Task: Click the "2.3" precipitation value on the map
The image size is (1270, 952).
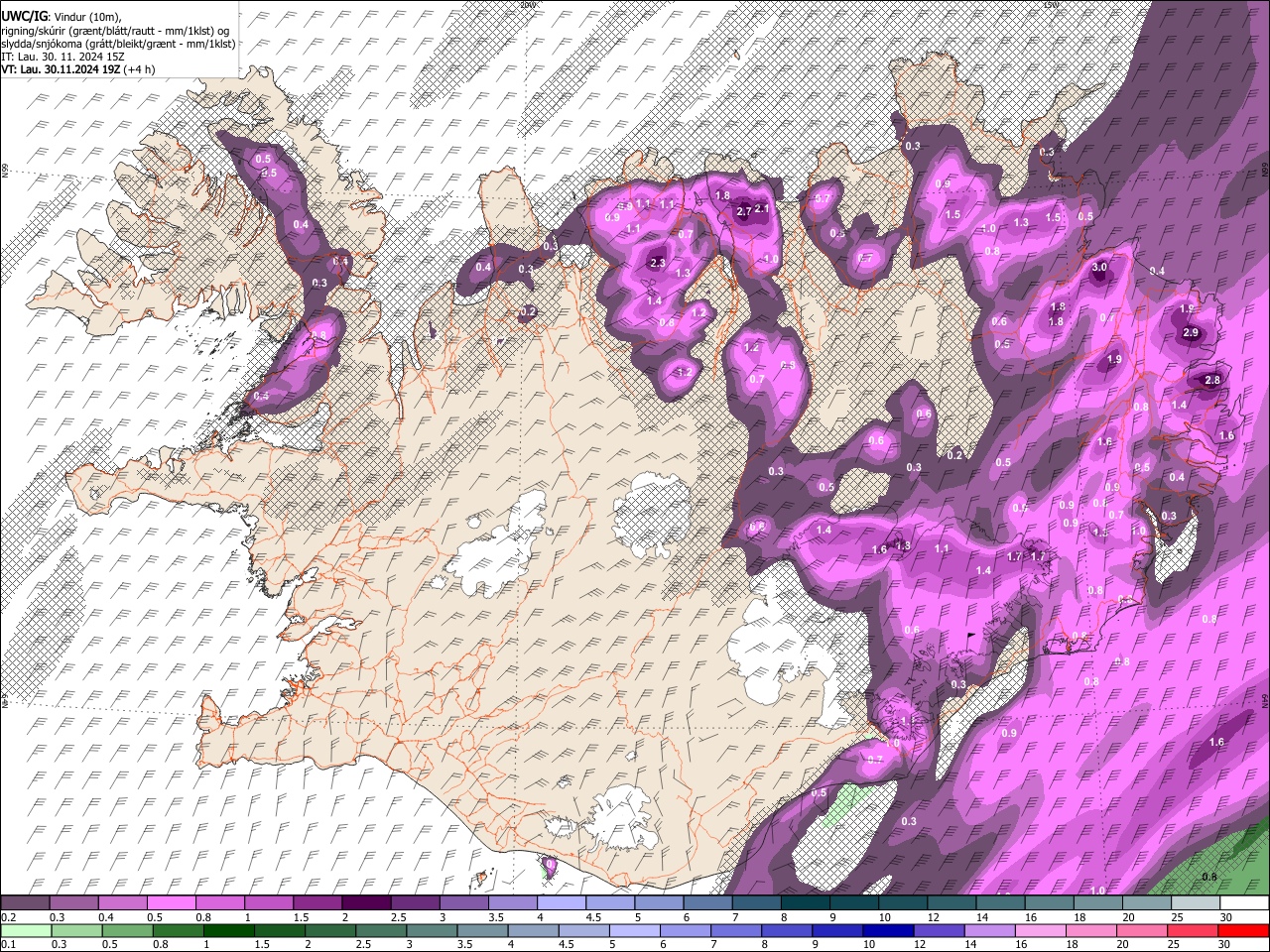Action: tap(657, 263)
